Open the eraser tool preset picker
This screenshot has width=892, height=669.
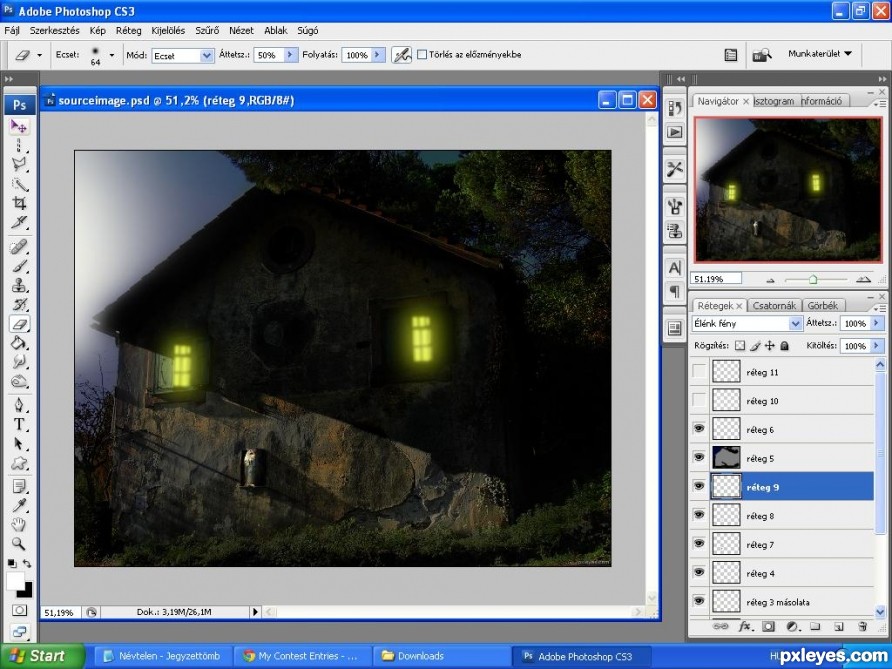(39, 55)
